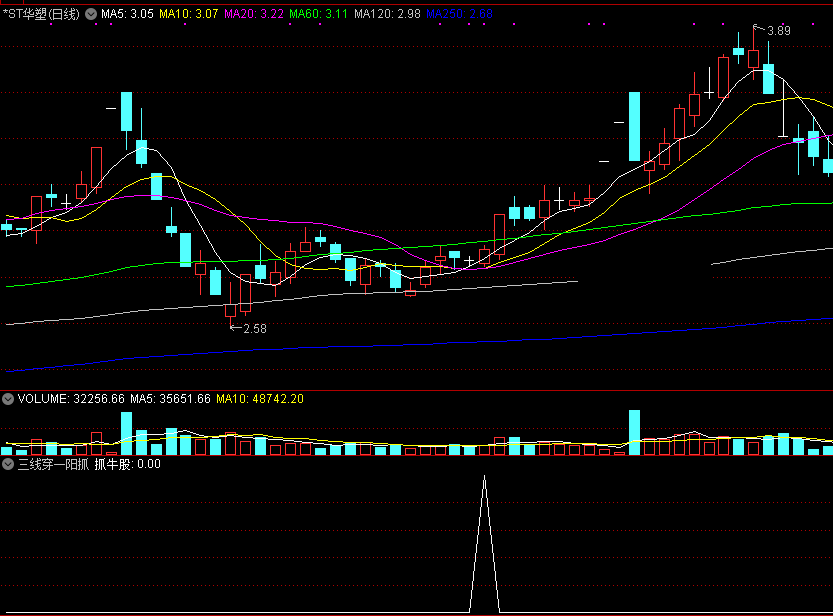Click the 2.58 low price marker
This screenshot has height=616, width=833.
(x=254, y=329)
